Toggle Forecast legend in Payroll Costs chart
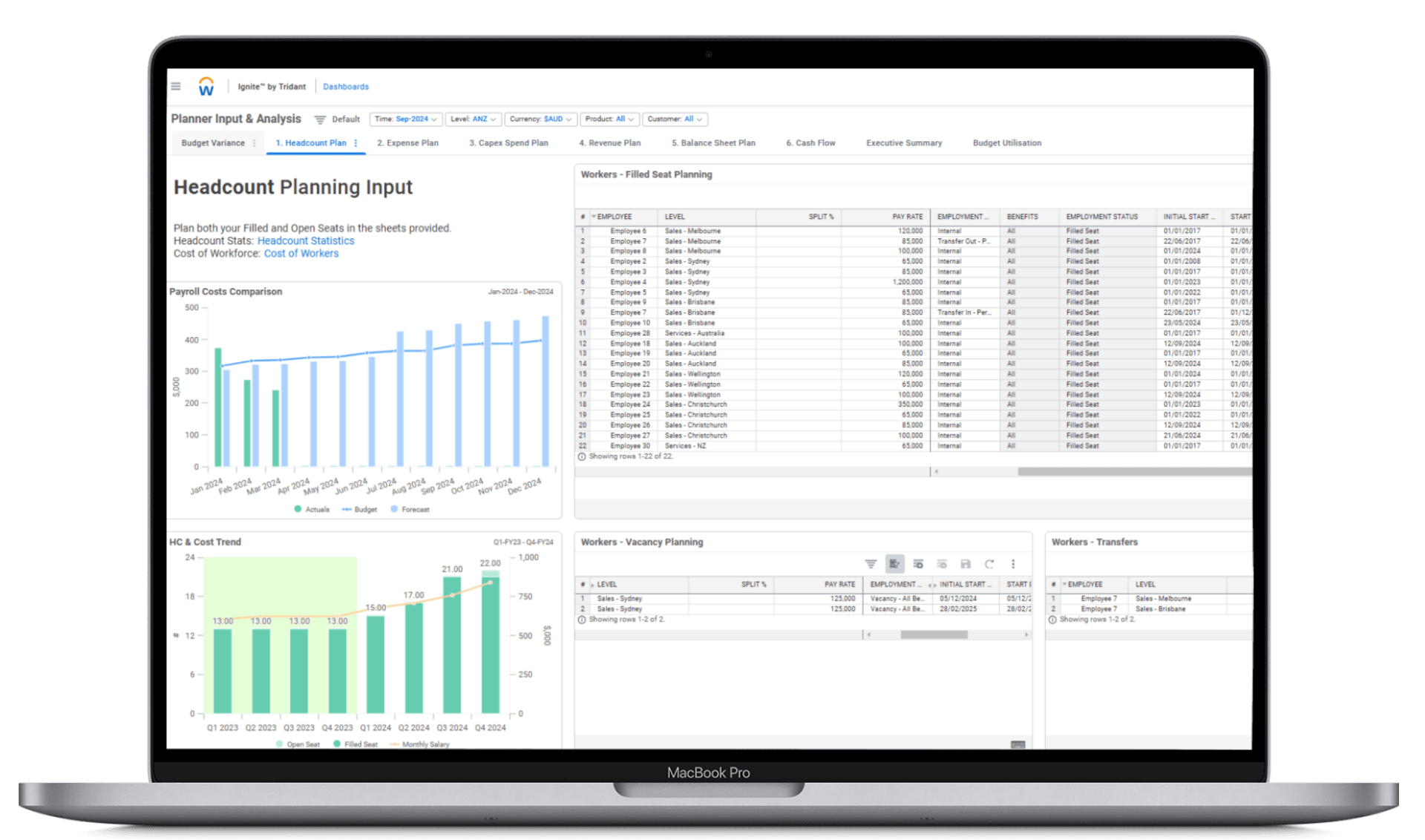The width and height of the screenshot is (1425, 840). (x=410, y=510)
